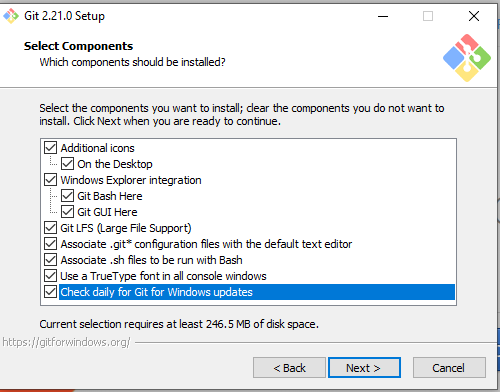Close the Git Setup window
Viewport: 500px width, 392px height.
coord(474,16)
